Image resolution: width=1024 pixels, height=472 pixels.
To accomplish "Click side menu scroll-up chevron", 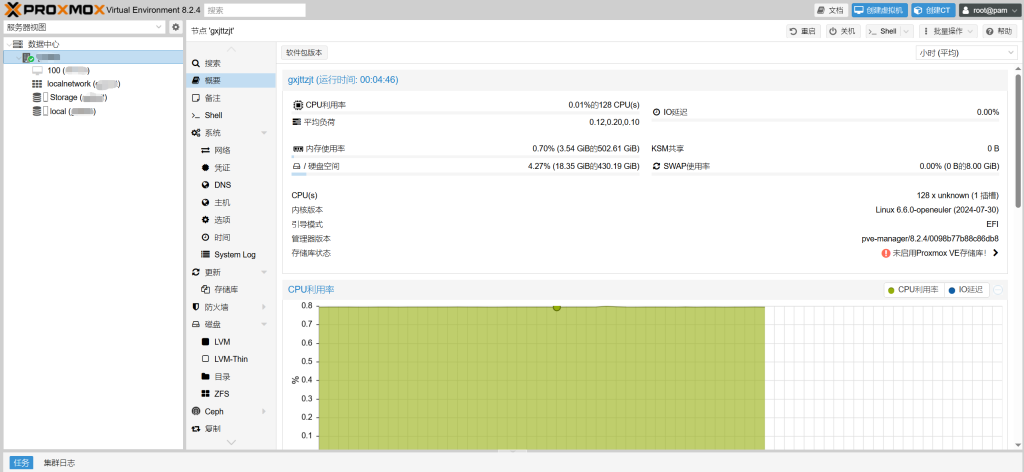I will click(231, 50).
